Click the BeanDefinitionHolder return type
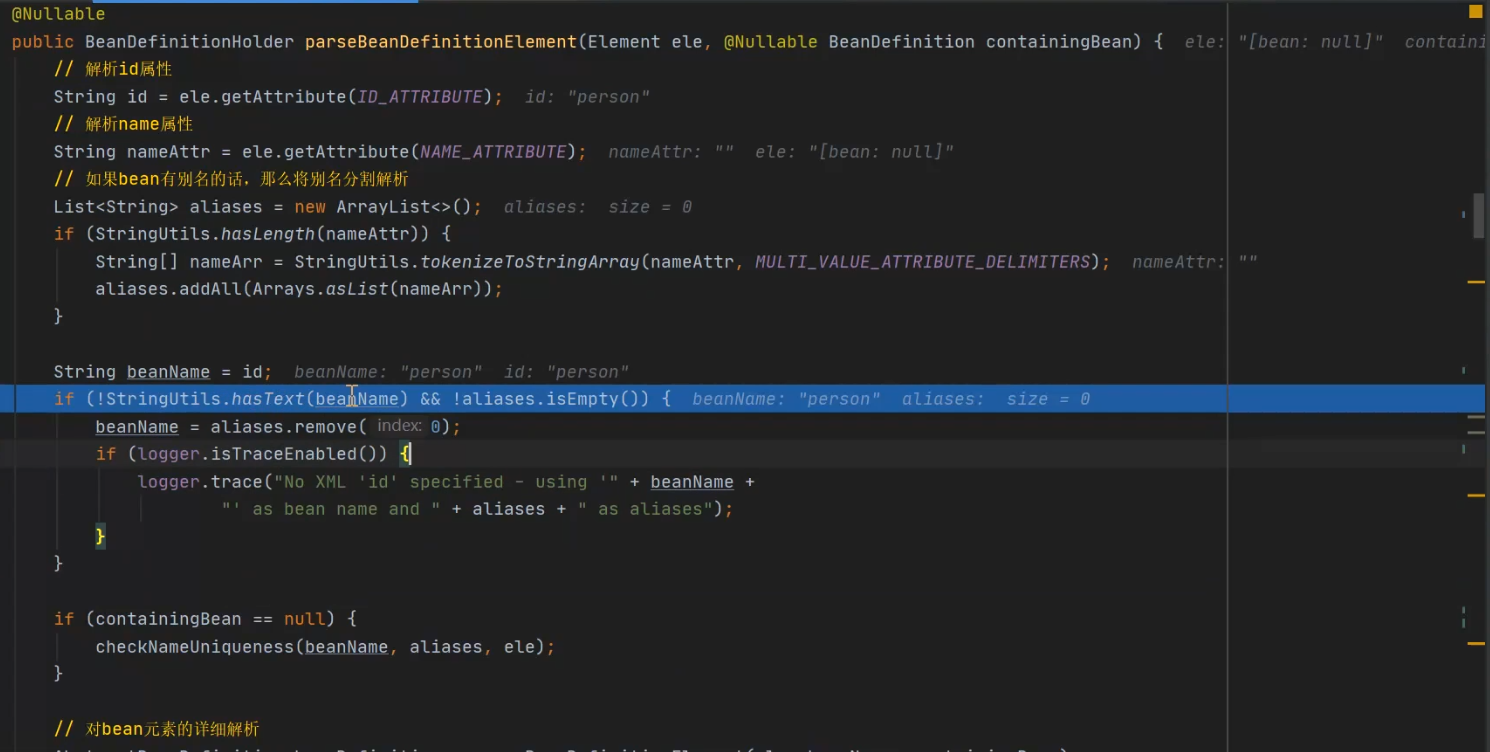This screenshot has height=752, width=1490. [190, 42]
